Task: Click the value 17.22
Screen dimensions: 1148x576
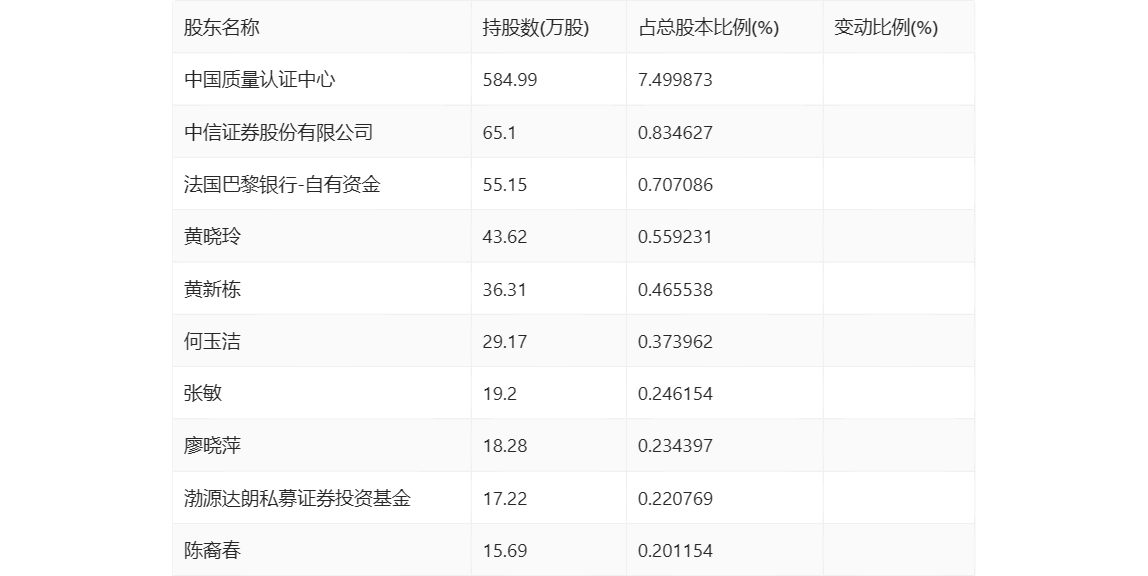Action: 504,498
